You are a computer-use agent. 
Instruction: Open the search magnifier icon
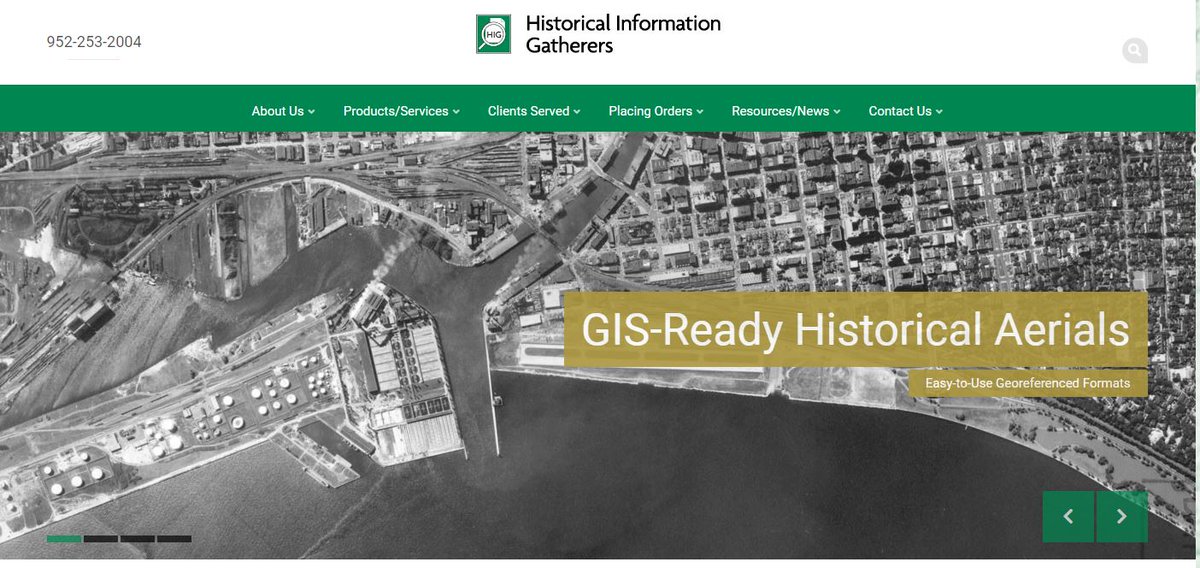pos(1134,50)
